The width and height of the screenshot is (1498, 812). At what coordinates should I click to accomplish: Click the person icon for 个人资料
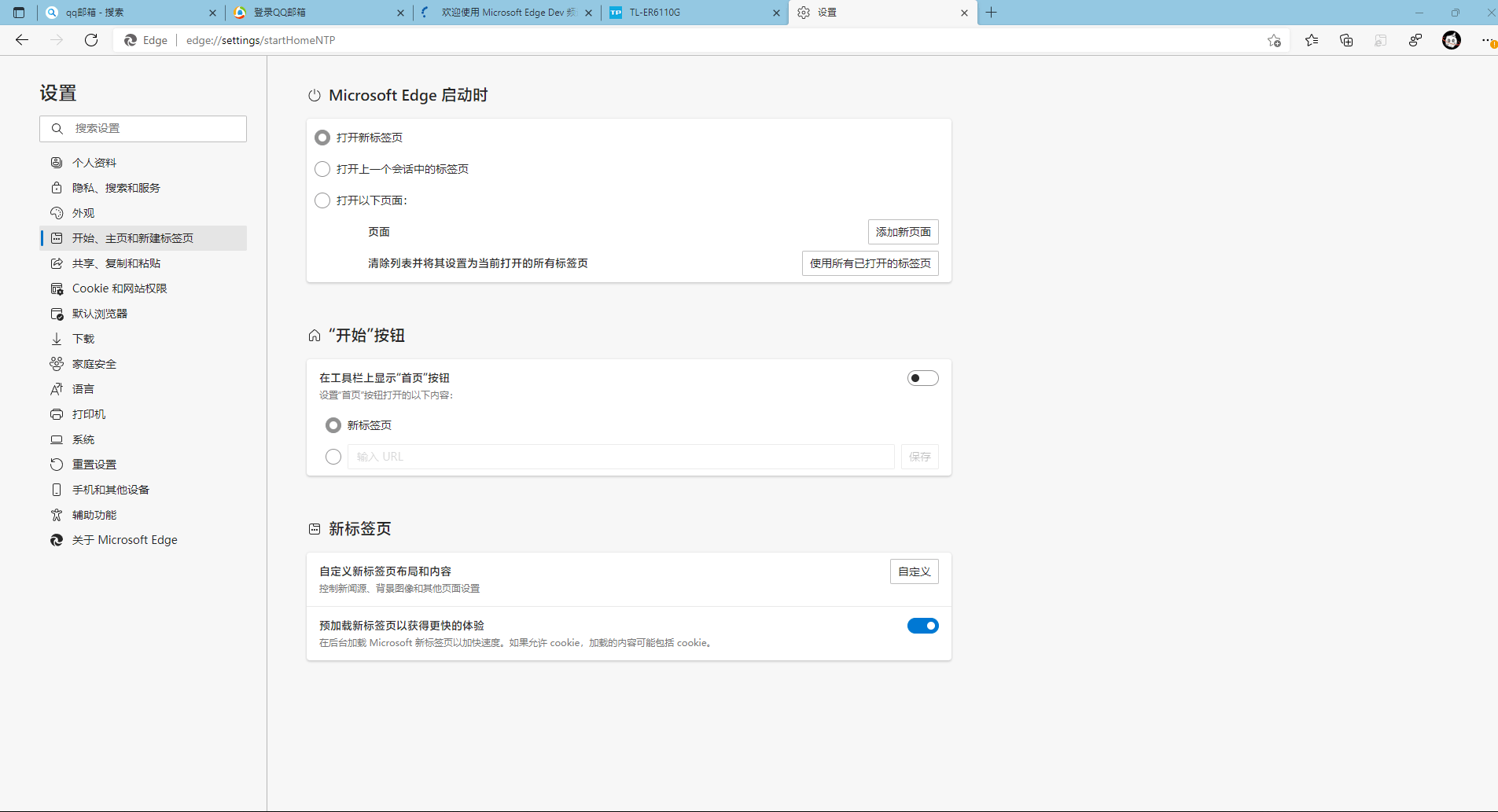(57, 163)
